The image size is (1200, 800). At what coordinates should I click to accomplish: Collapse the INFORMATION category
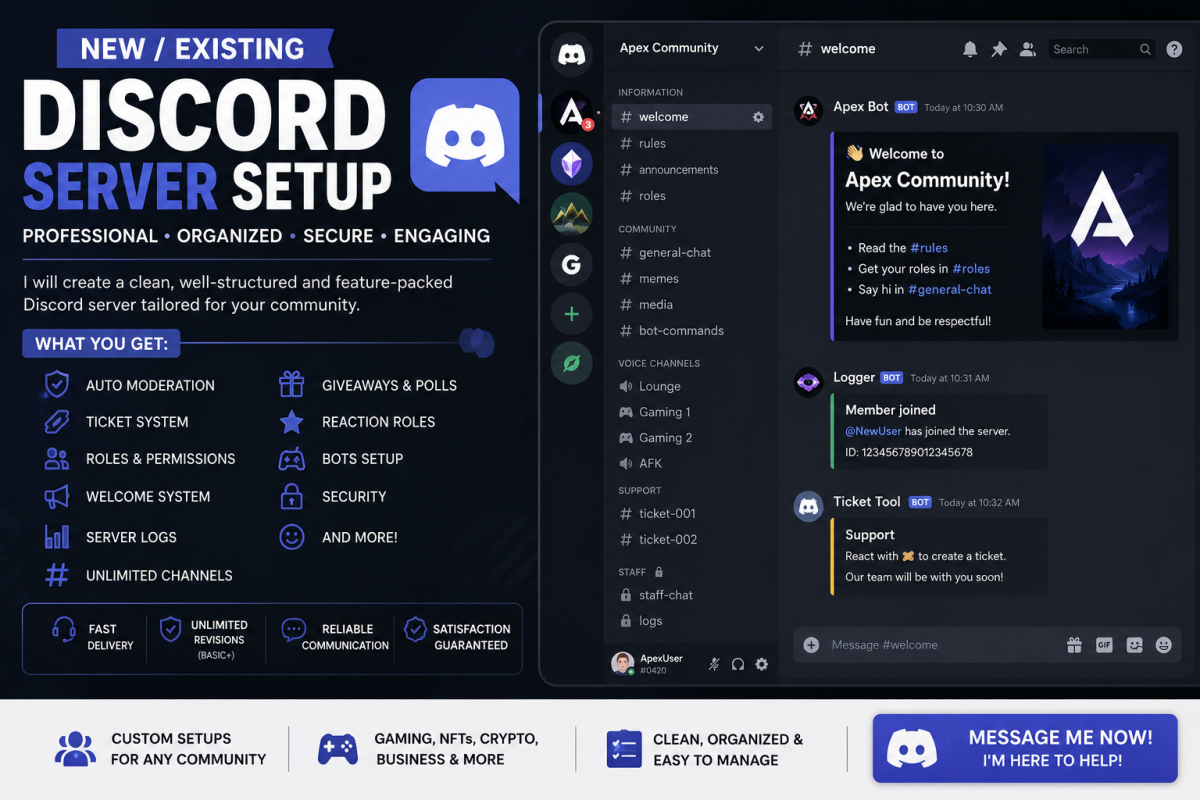pos(650,92)
